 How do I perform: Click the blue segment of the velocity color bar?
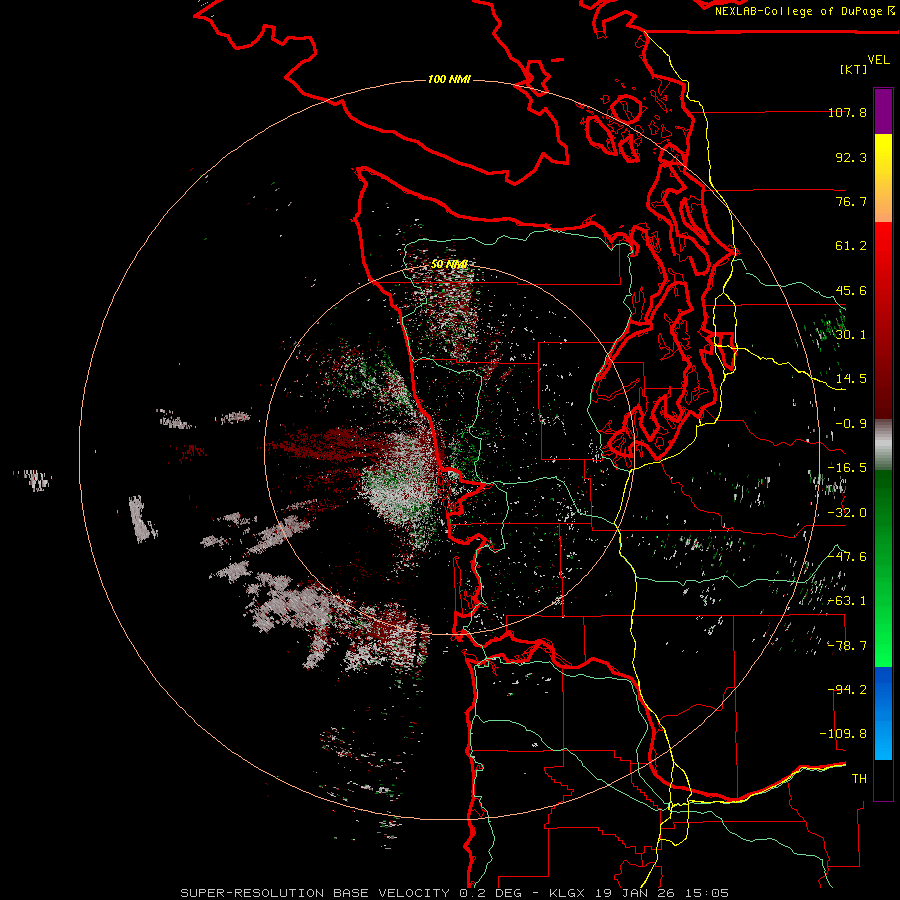pyautogui.click(x=883, y=713)
